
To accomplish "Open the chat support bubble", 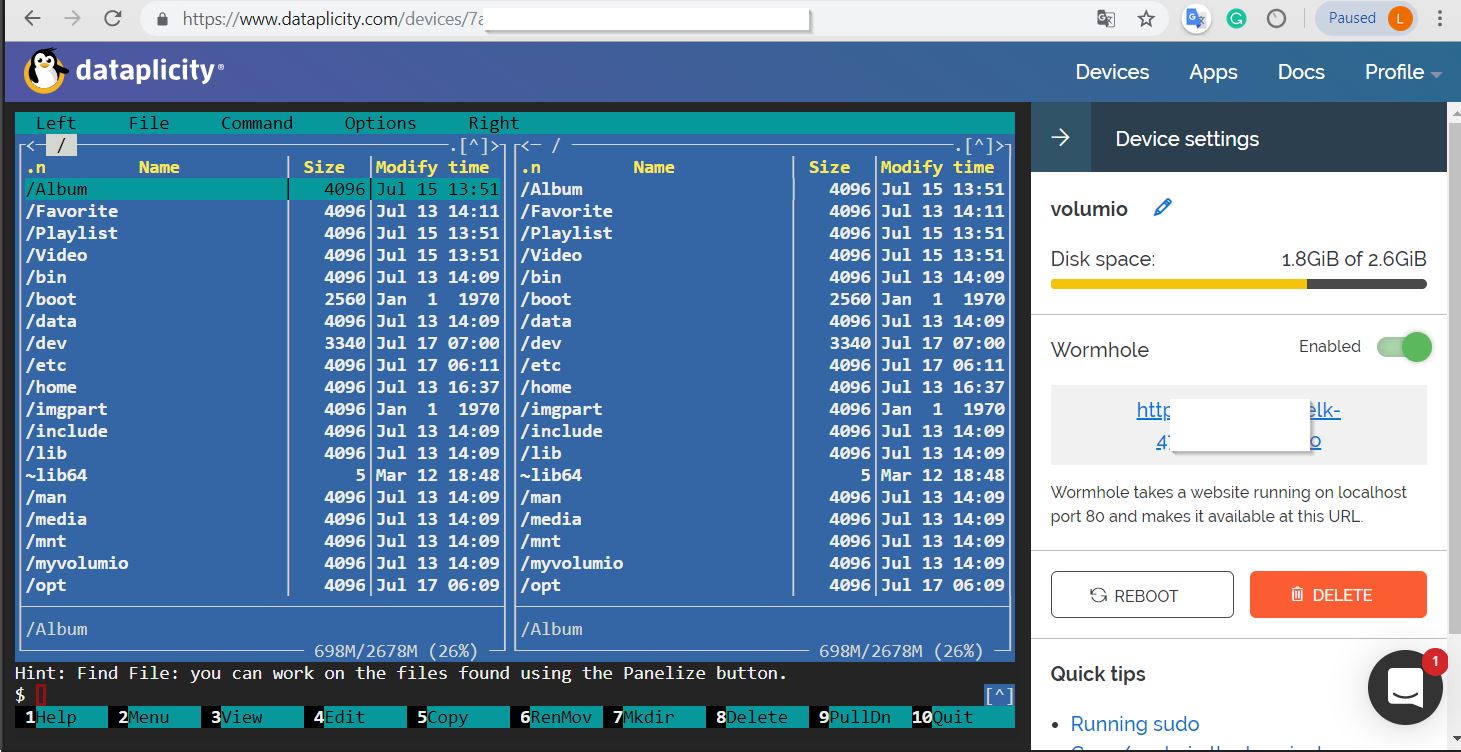I will 1405,686.
